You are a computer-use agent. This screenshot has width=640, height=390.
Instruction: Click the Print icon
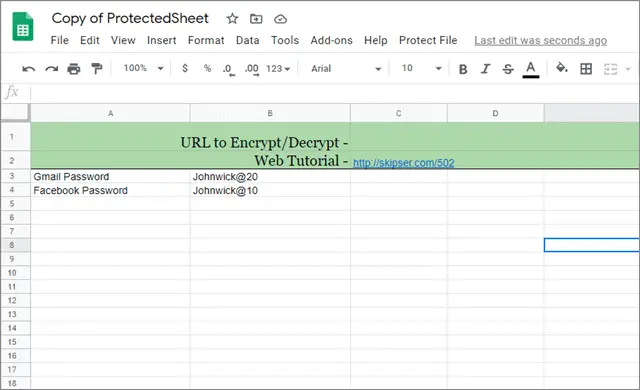click(74, 69)
